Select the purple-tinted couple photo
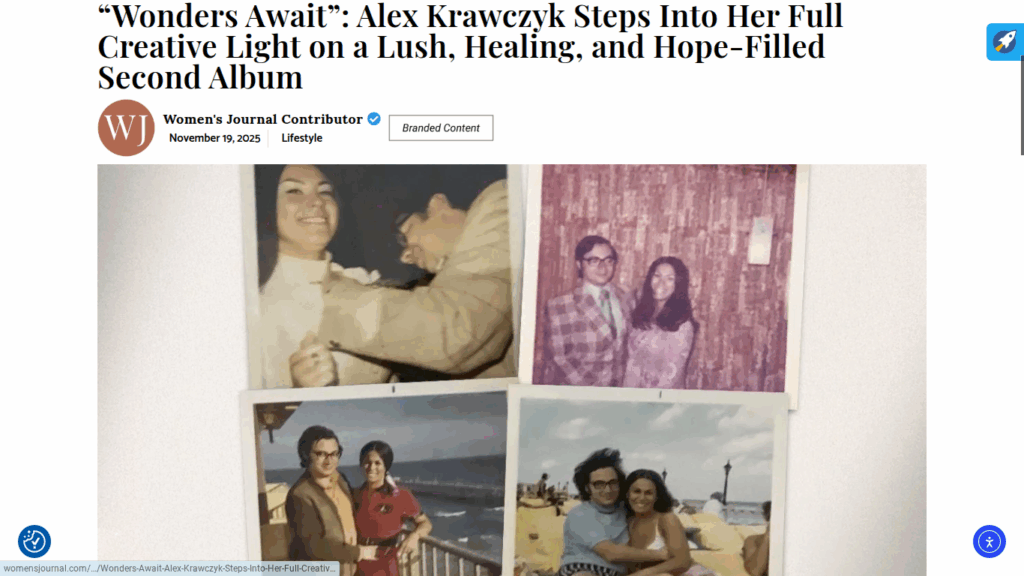The height and width of the screenshot is (576, 1024). tap(664, 279)
